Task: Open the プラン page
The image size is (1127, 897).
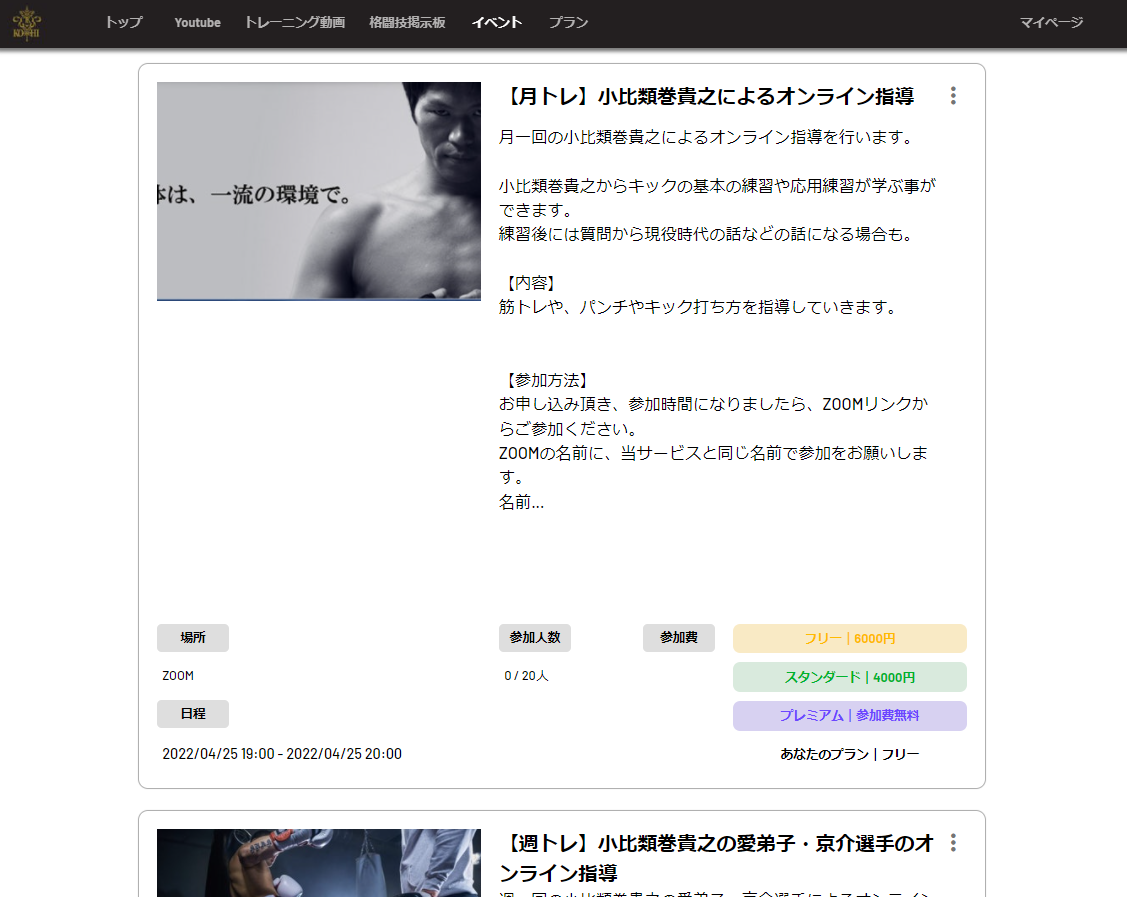Action: click(x=568, y=23)
